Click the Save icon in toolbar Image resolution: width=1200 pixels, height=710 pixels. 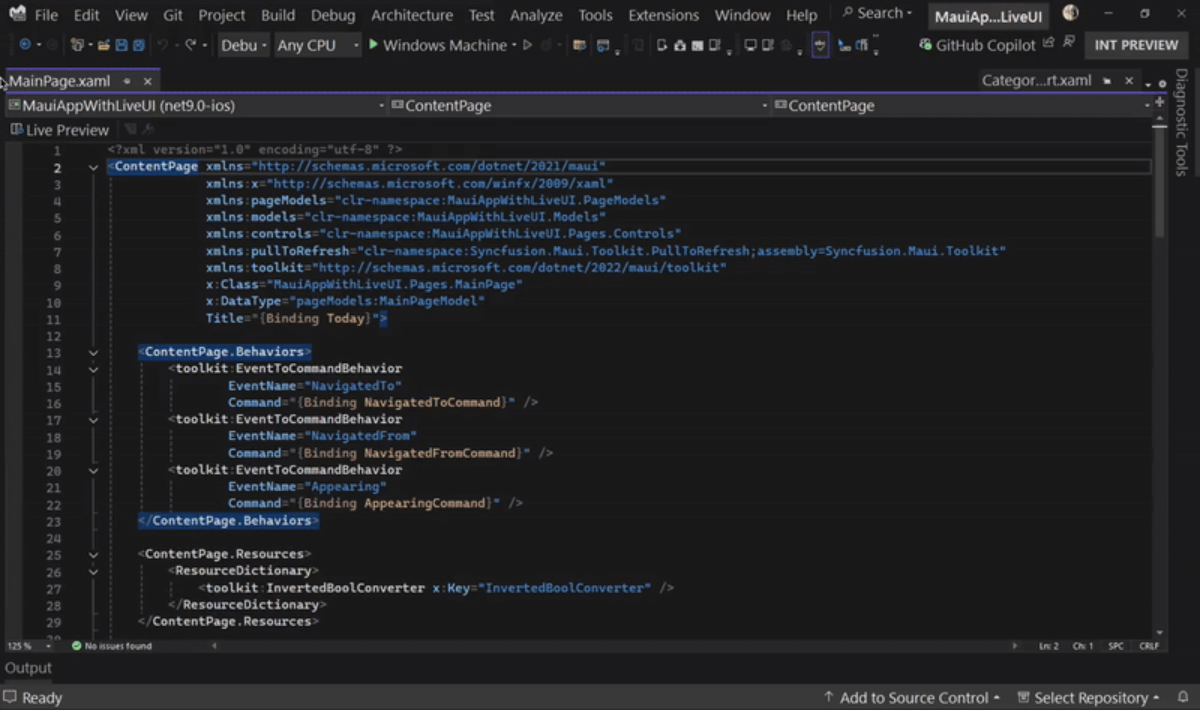[x=121, y=46]
